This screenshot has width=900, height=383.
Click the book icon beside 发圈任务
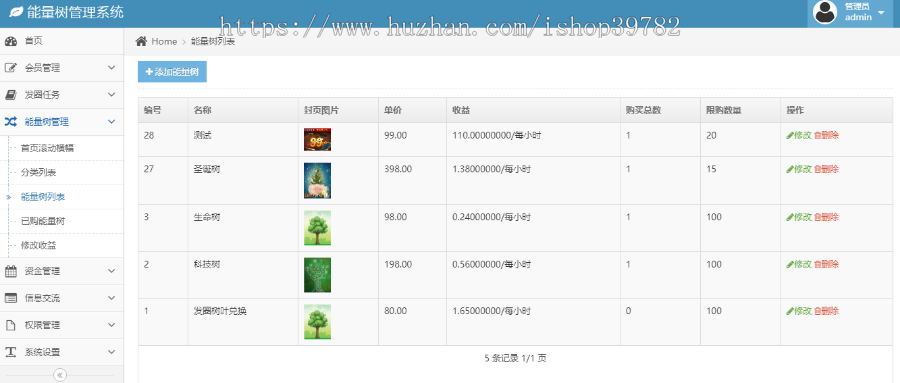[11, 95]
